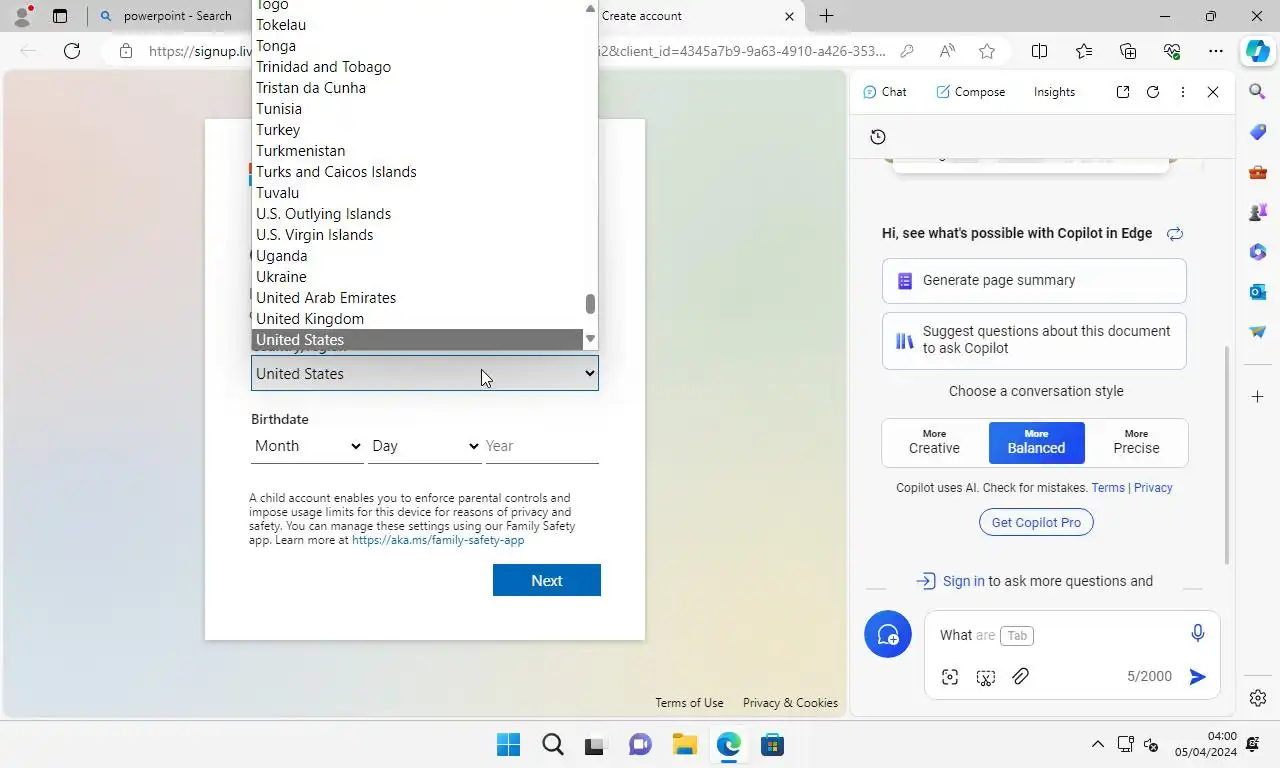Click Get Copilot Pro button
Screen dimensions: 1280x768
point(1036,522)
